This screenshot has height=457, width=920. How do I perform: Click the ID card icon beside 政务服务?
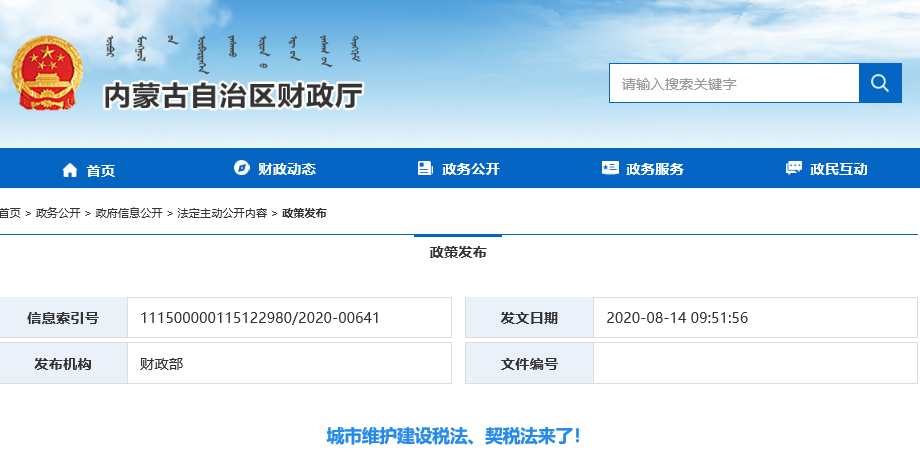pyautogui.click(x=610, y=168)
